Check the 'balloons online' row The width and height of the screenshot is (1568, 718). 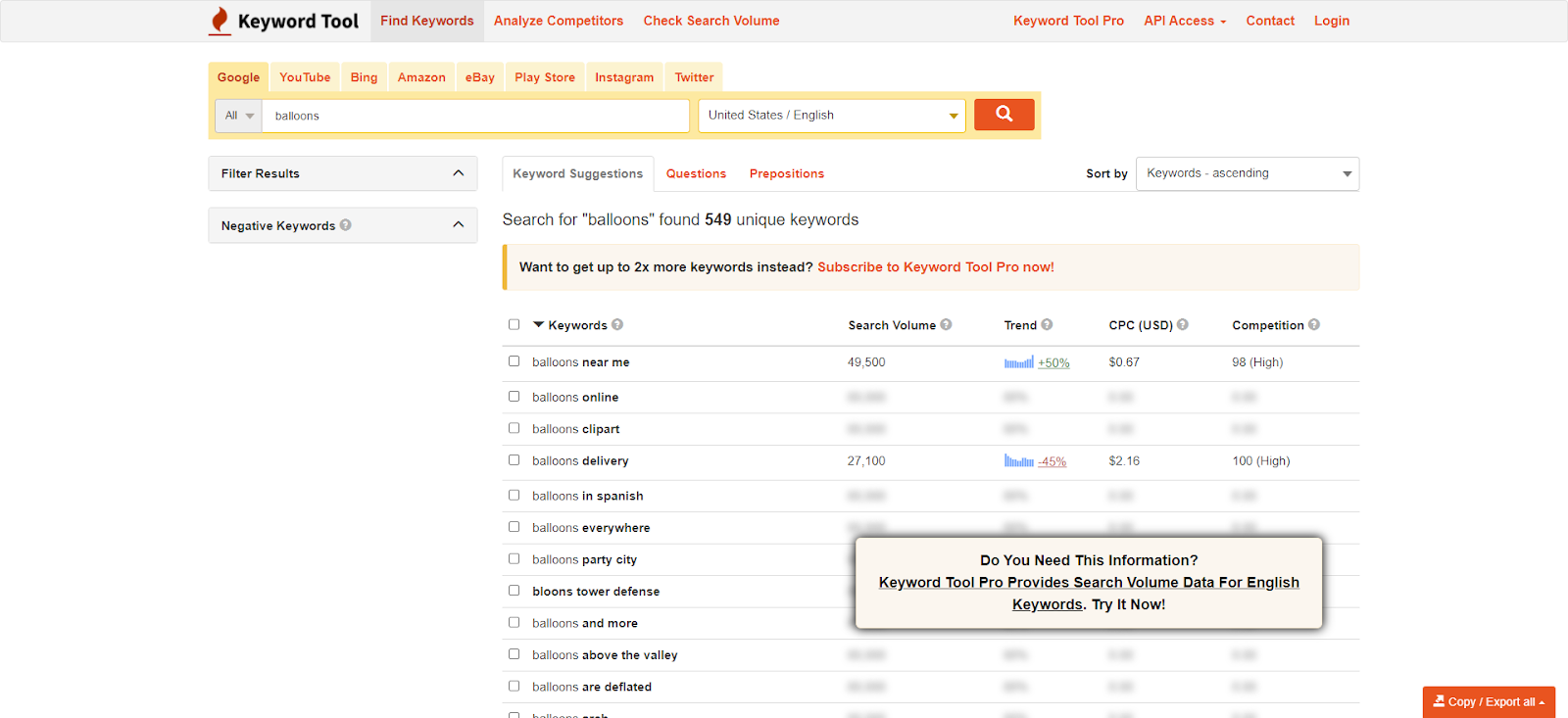514,397
